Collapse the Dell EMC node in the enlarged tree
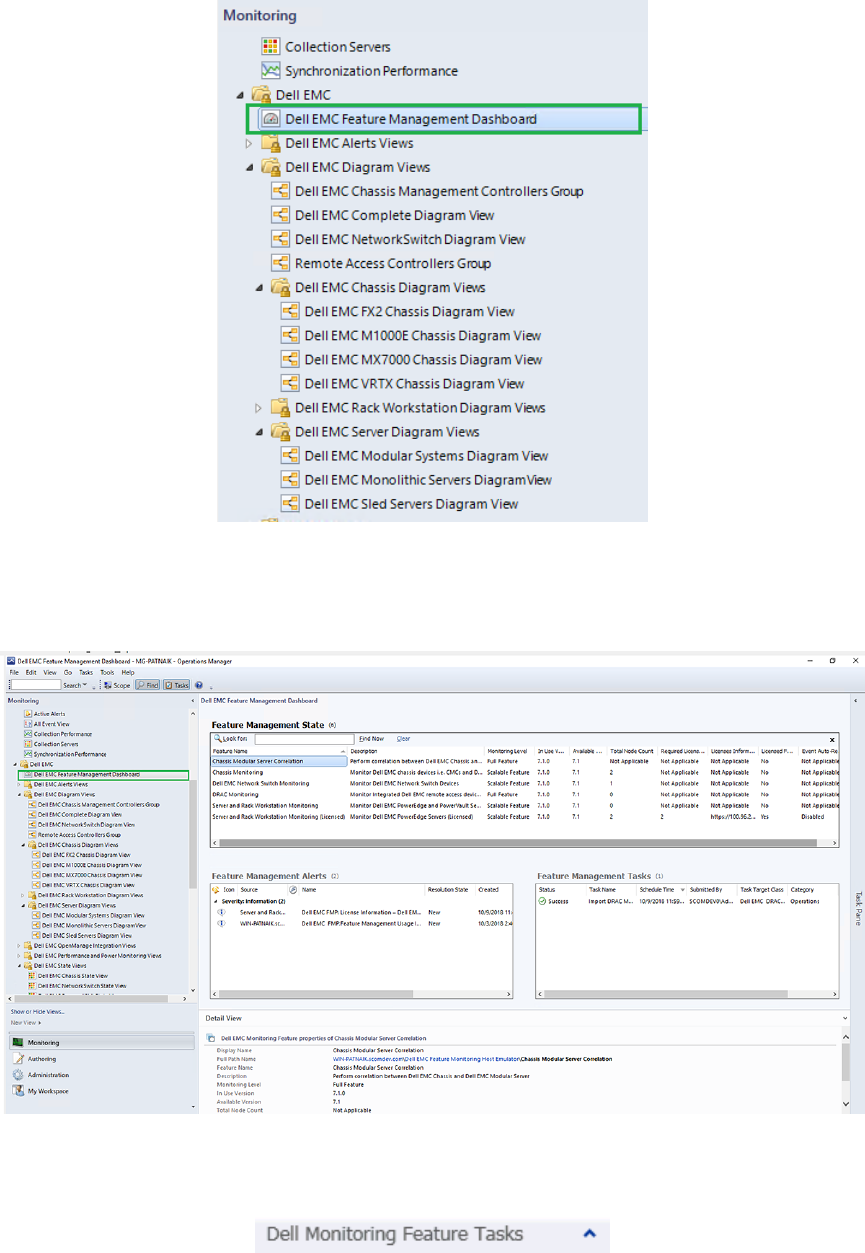Viewport: 865px width, 1253px height. tap(240, 95)
